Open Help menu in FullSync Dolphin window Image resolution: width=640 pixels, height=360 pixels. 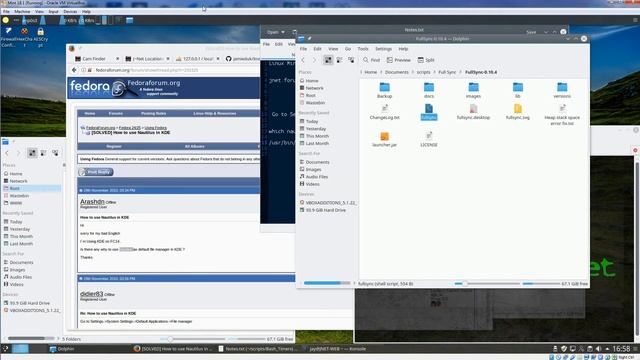click(x=403, y=49)
